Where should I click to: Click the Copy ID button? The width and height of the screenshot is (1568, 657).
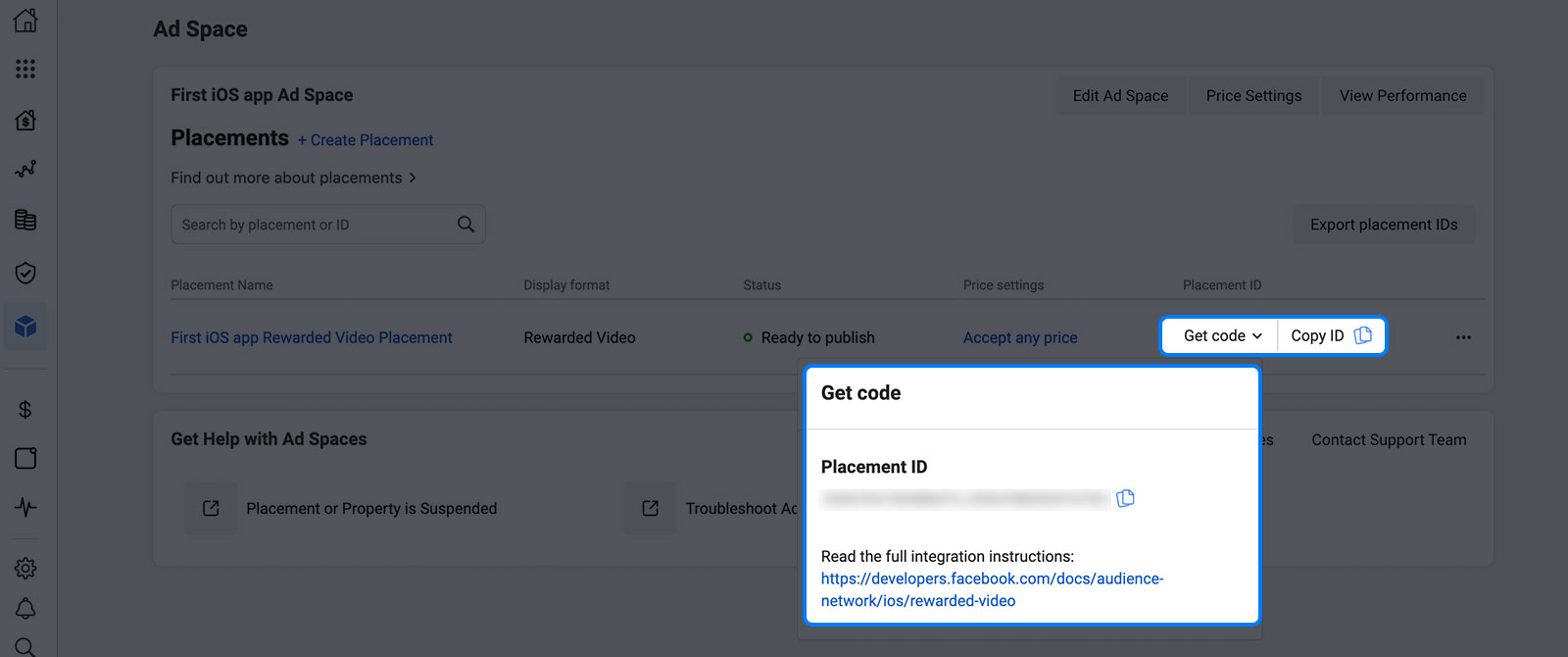pyautogui.click(x=1331, y=335)
